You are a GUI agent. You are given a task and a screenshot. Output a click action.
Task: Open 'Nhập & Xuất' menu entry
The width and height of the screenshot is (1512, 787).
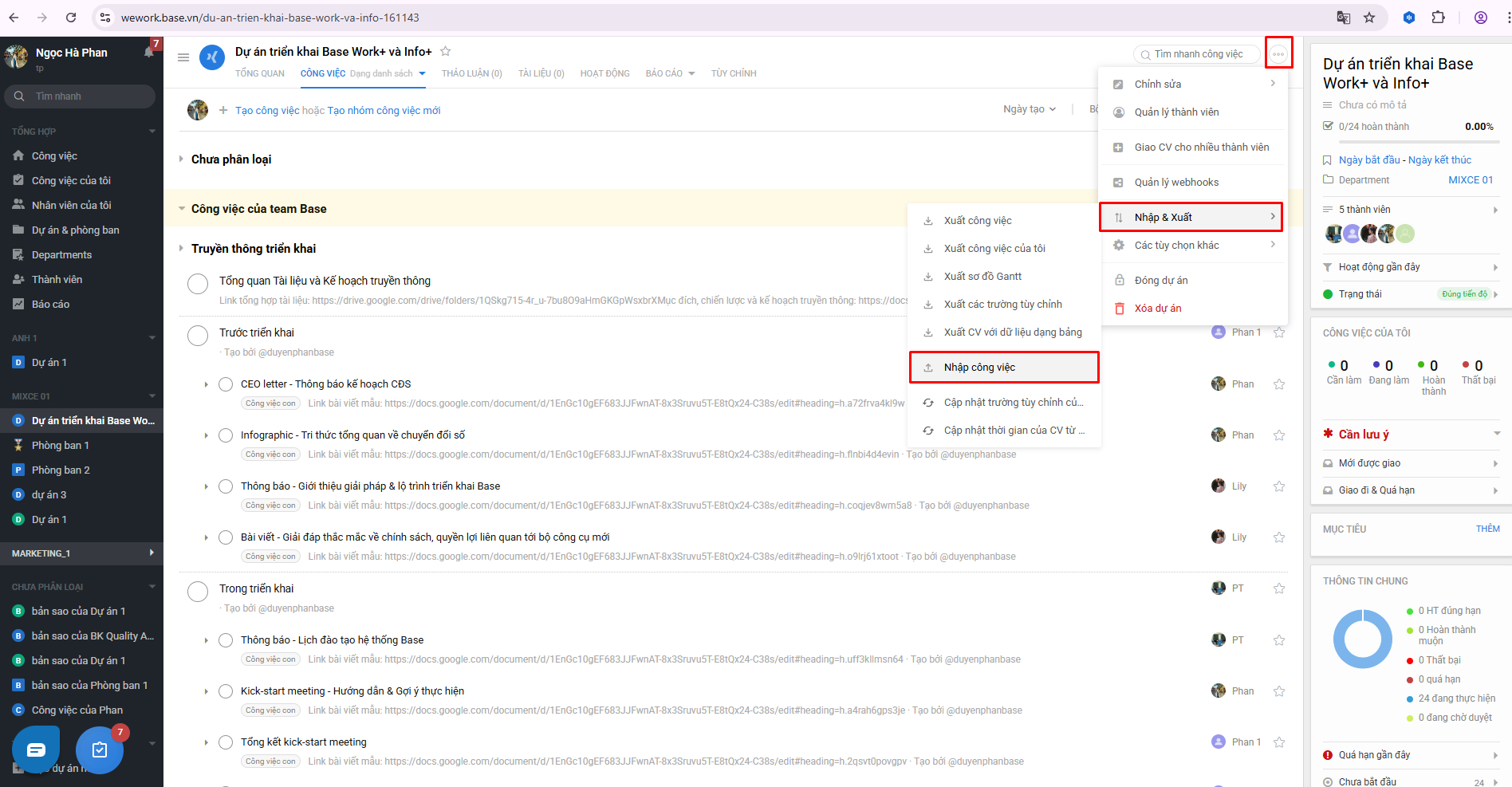tap(1191, 217)
